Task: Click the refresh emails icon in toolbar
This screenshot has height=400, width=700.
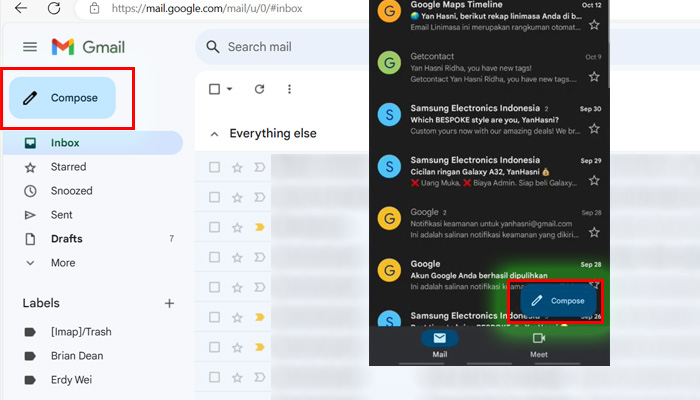Action: coord(259,89)
